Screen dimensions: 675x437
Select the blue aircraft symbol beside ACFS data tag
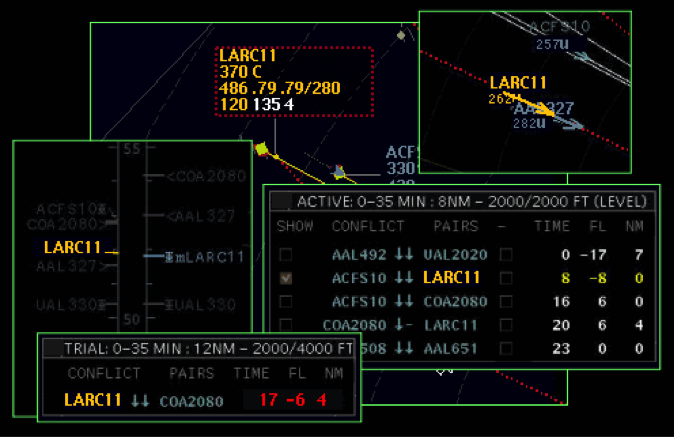coord(339,172)
